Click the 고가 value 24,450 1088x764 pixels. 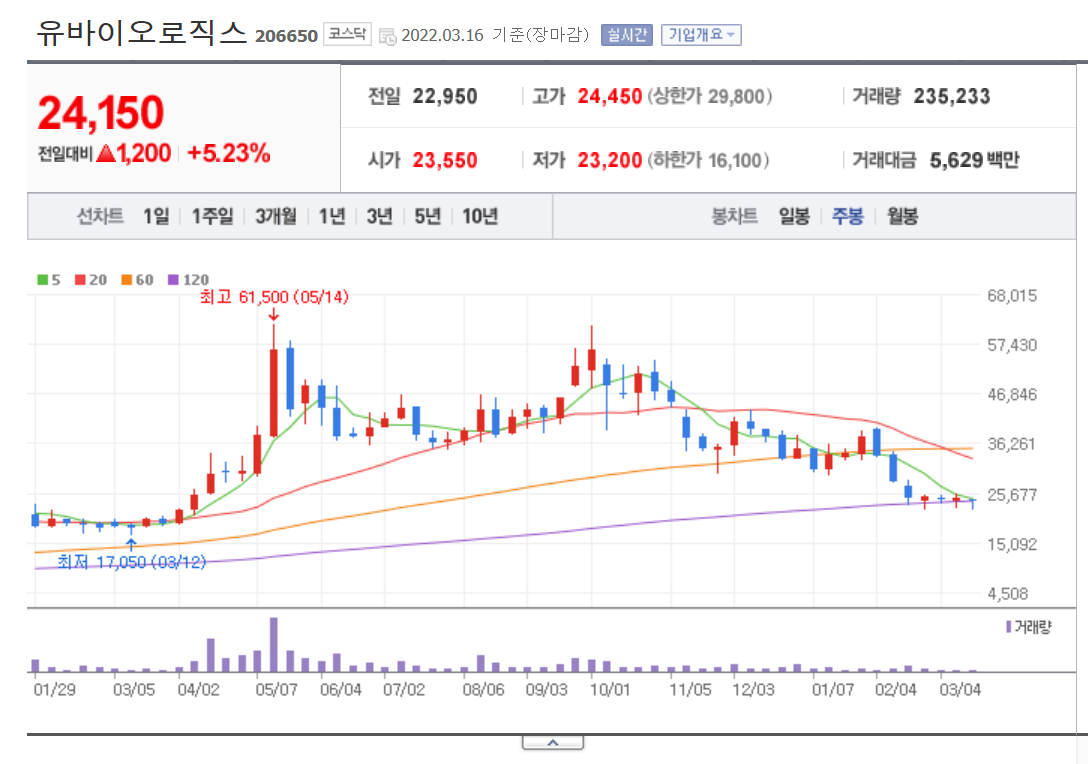pyautogui.click(x=610, y=96)
